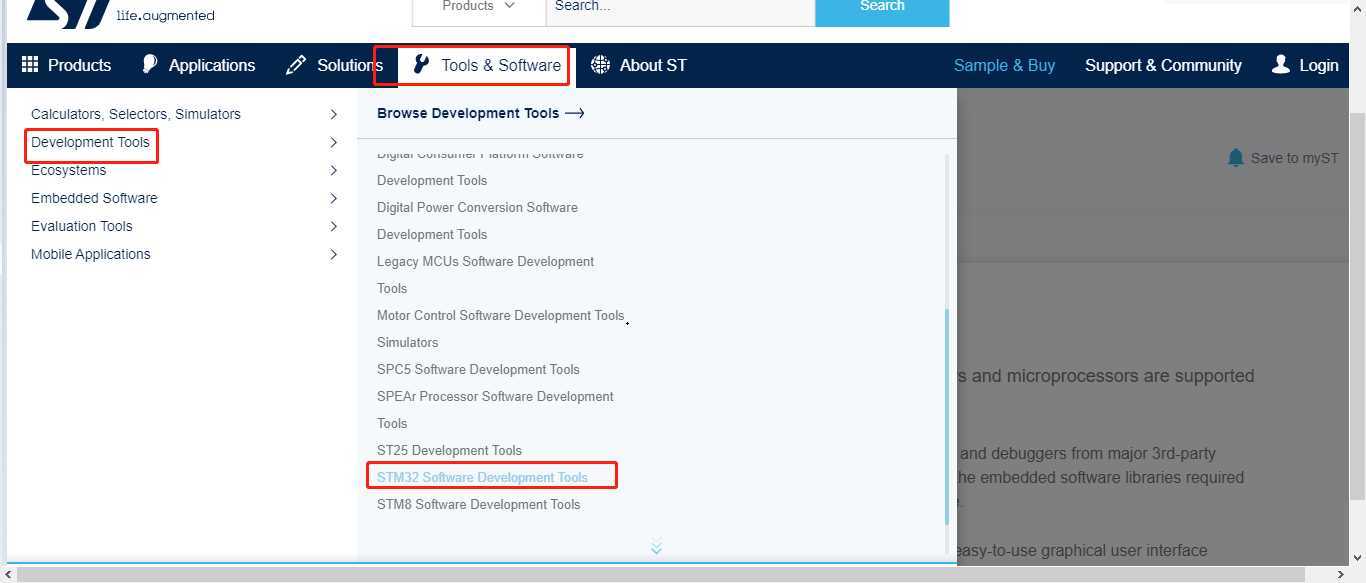
Task: Click the horizontal scrollbar right arrow
Action: (x=1340, y=575)
